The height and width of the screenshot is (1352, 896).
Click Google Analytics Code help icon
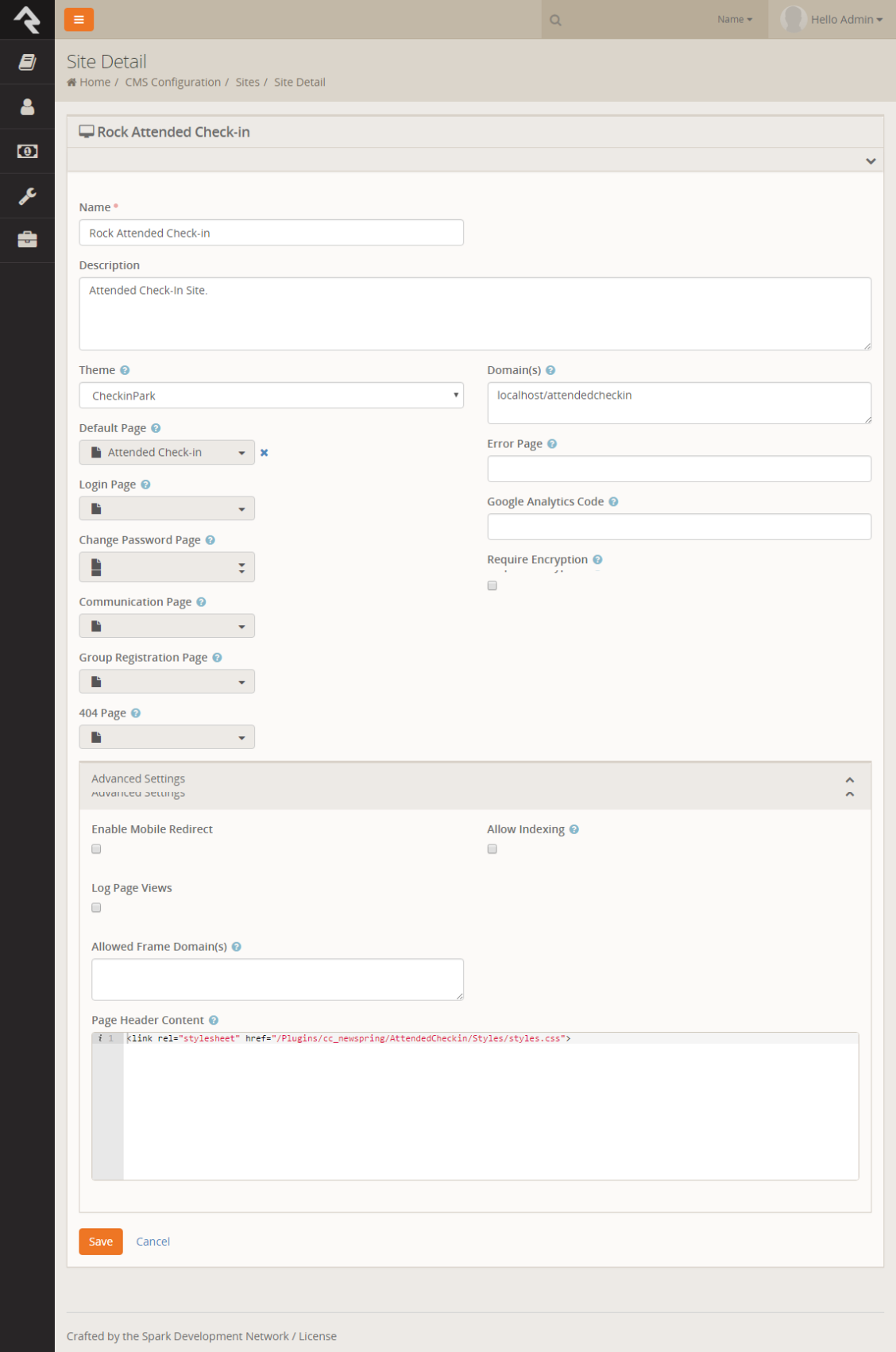click(613, 502)
